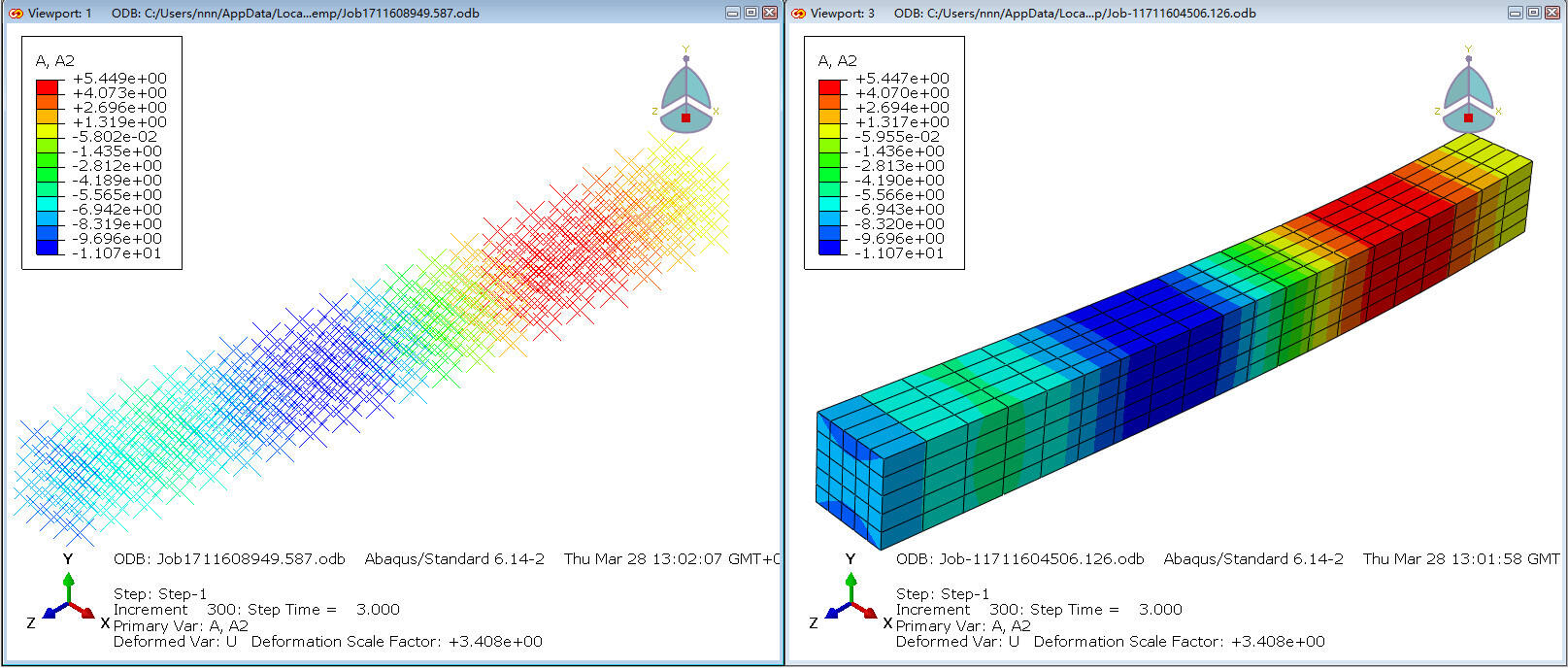Click legend value +5.449e+00 in Viewport 1
1568x670 pixels.
point(119,79)
